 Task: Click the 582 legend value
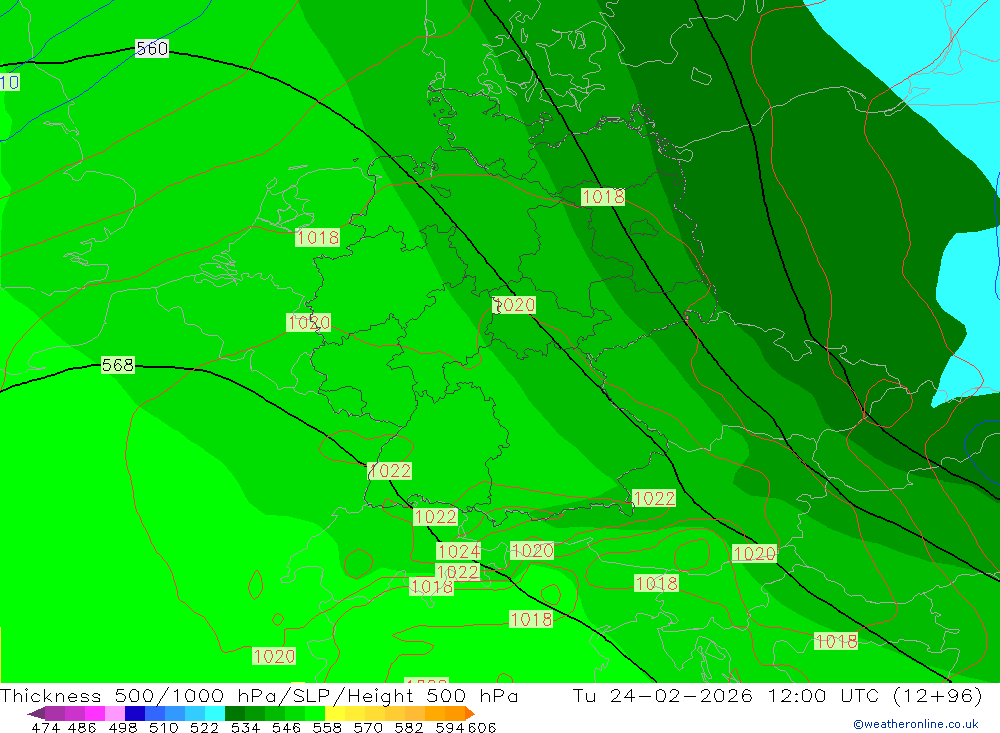409,727
